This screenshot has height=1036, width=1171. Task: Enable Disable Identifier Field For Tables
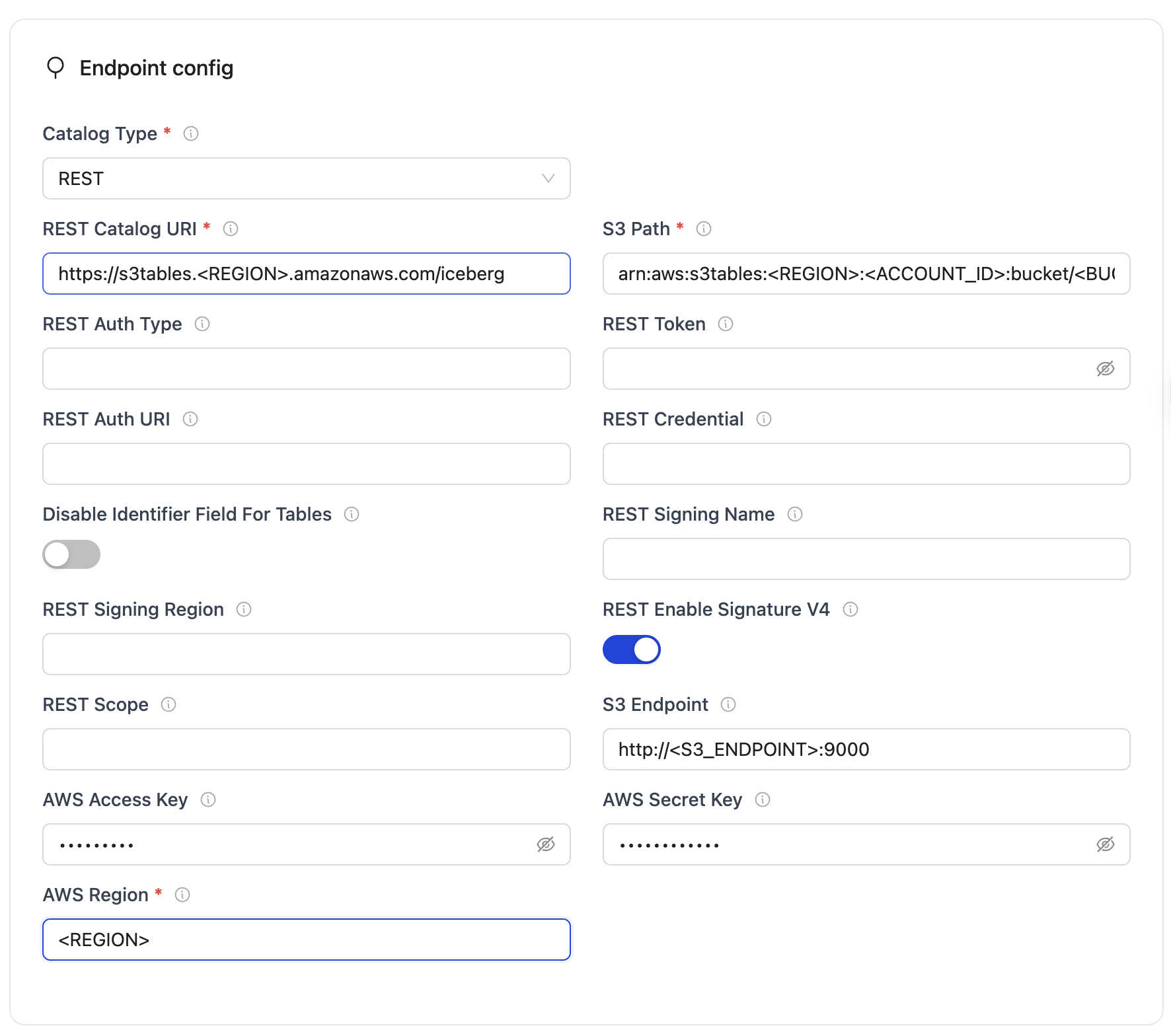[71, 555]
